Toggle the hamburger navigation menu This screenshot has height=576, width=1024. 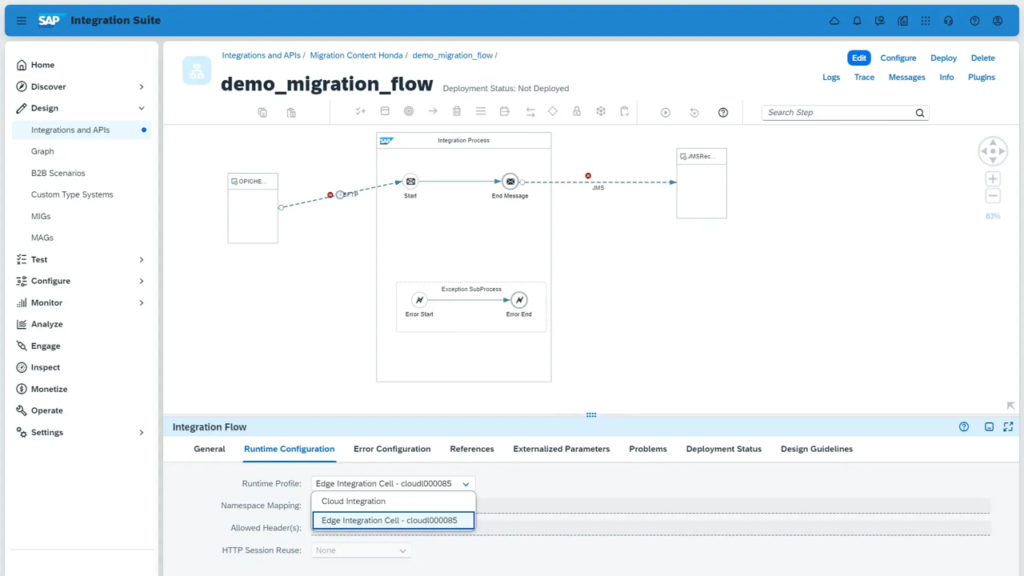(x=21, y=21)
